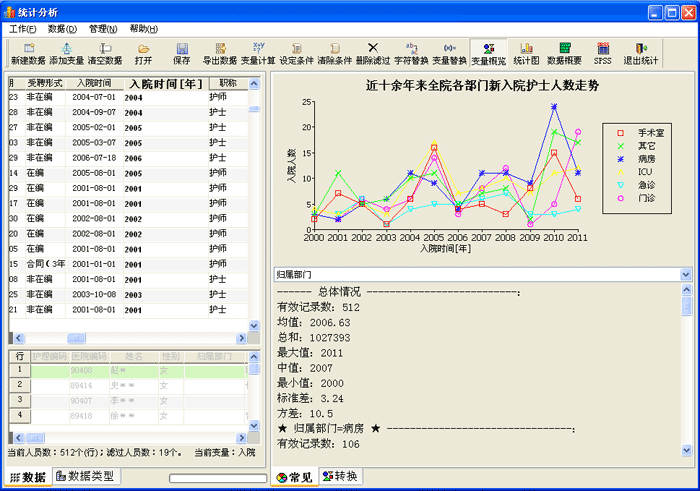Click up arrow of statistics text scrollbar
700x491 pixels.
pos(687,290)
